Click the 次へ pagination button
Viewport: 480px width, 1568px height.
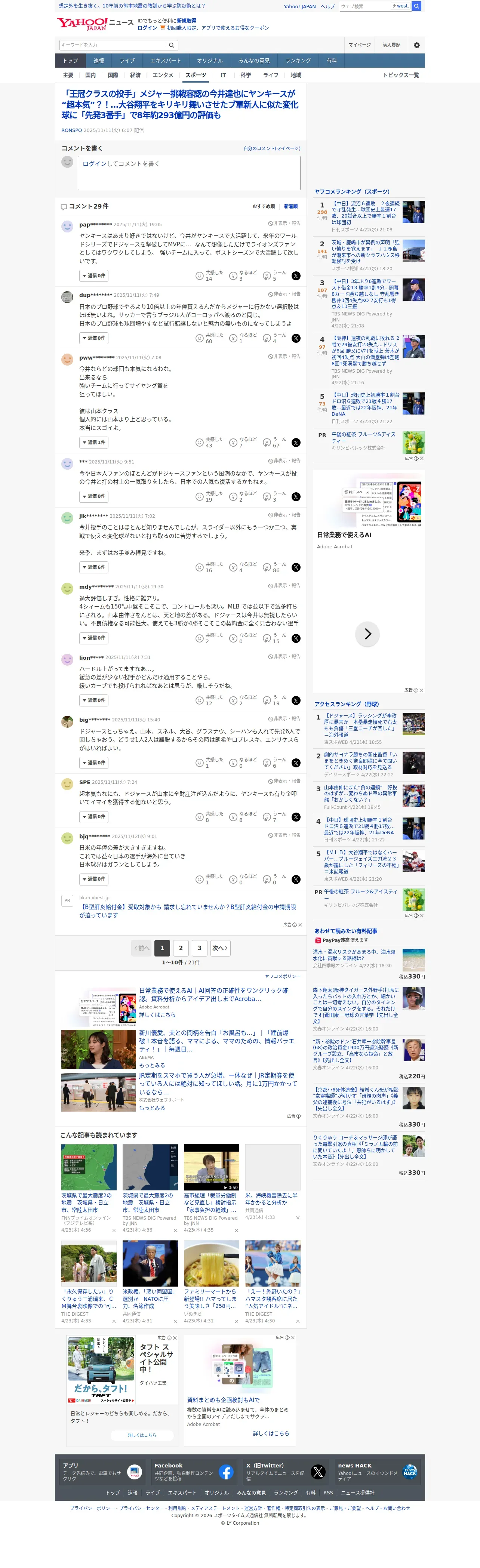coord(220,948)
